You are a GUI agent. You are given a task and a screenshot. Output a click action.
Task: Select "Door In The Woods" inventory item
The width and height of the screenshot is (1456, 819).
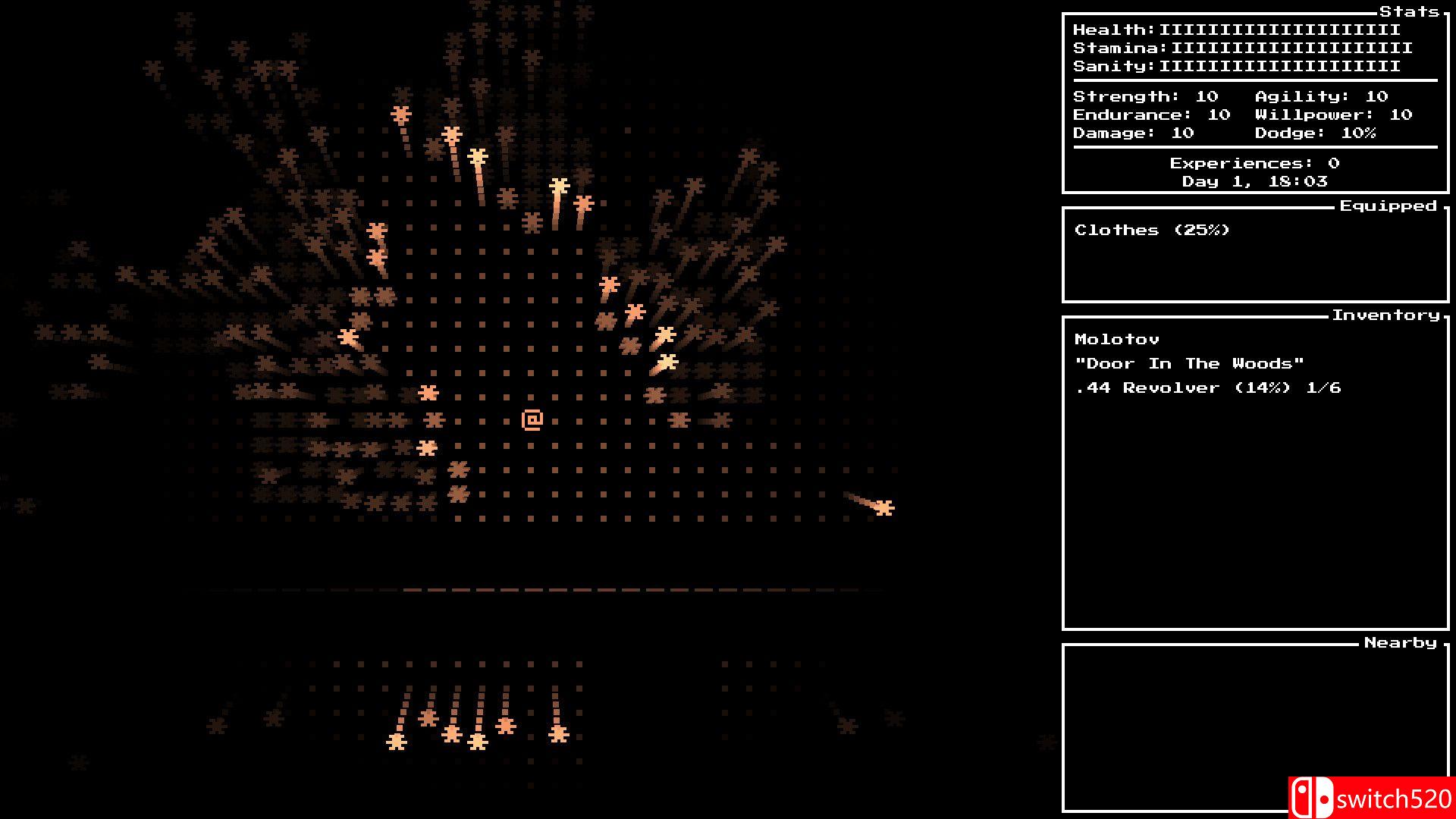pos(1189,363)
